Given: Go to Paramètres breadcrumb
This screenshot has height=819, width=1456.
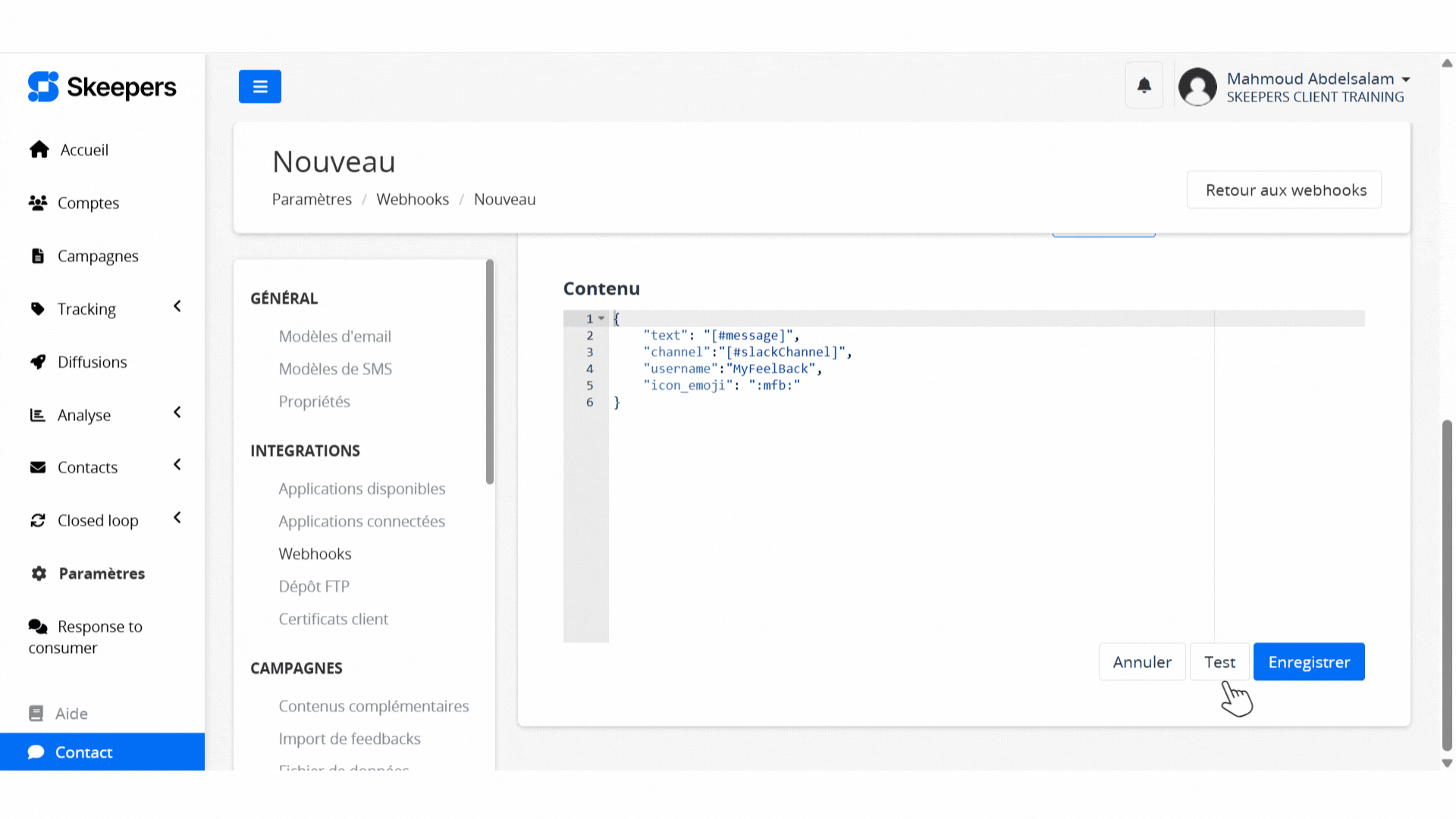Looking at the screenshot, I should (312, 199).
